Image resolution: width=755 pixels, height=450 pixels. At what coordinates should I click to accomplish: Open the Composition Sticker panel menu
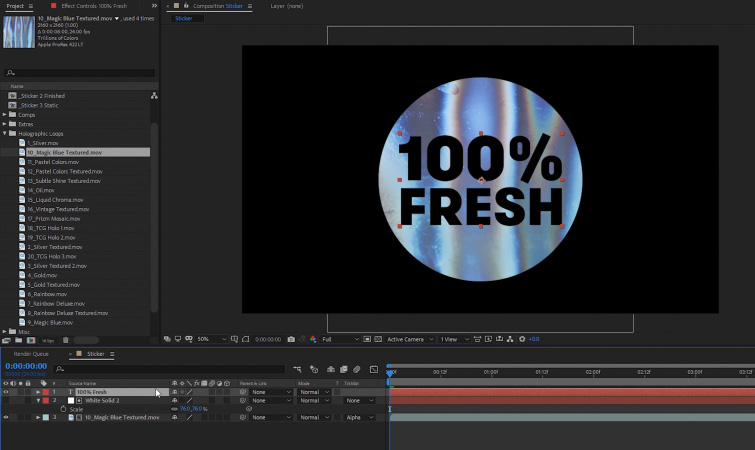tap(249, 6)
